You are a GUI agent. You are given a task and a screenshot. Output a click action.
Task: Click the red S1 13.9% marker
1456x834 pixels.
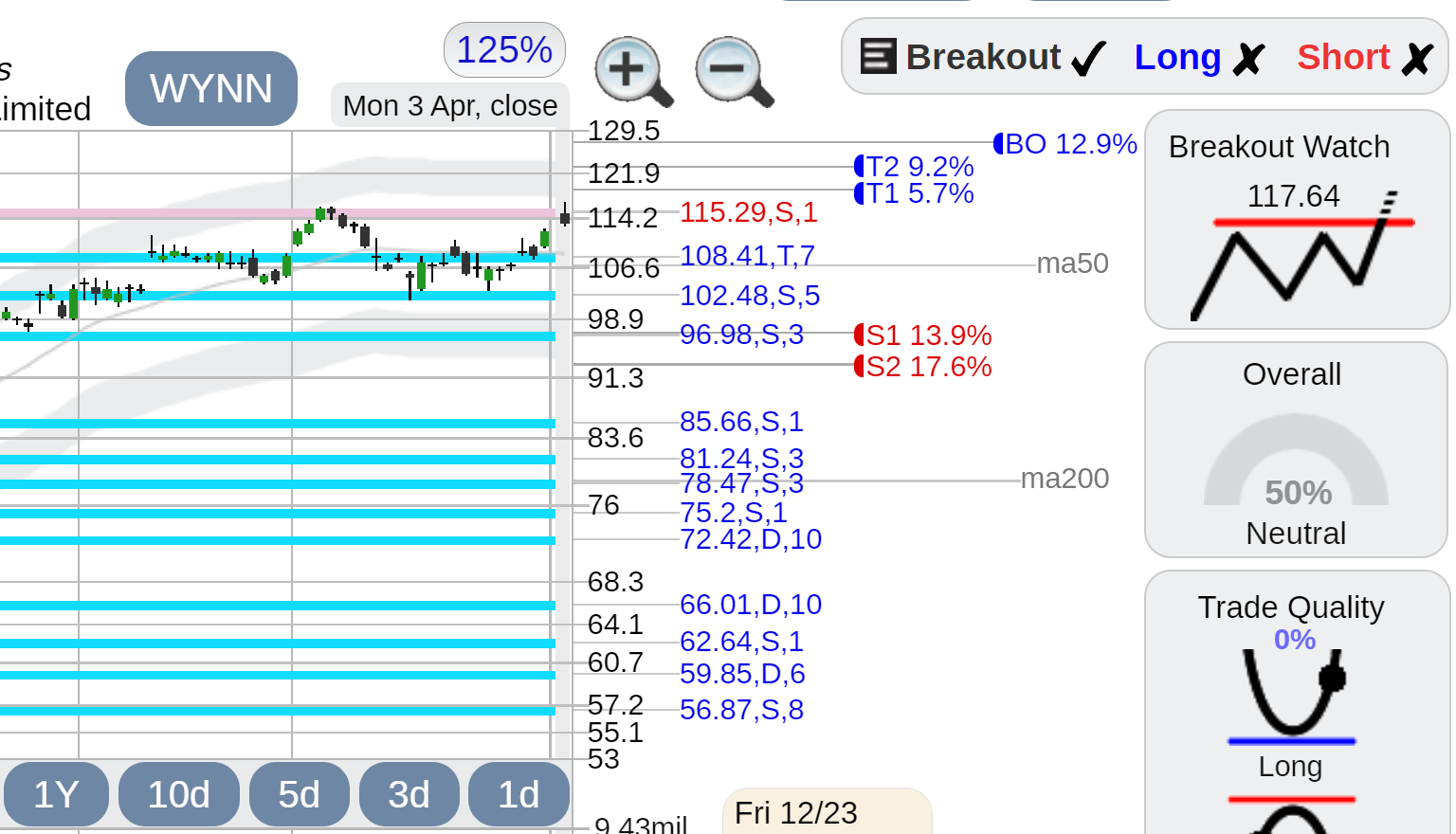click(923, 335)
